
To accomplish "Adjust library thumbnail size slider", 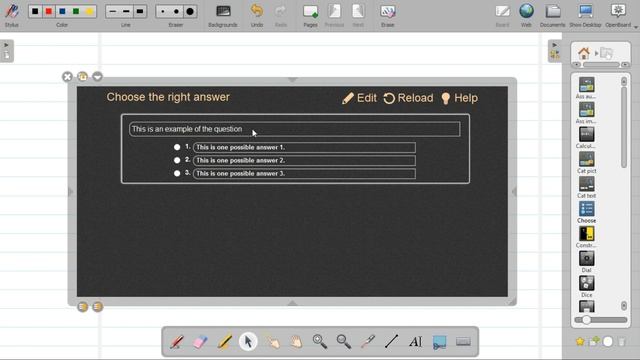I will point(586,320).
